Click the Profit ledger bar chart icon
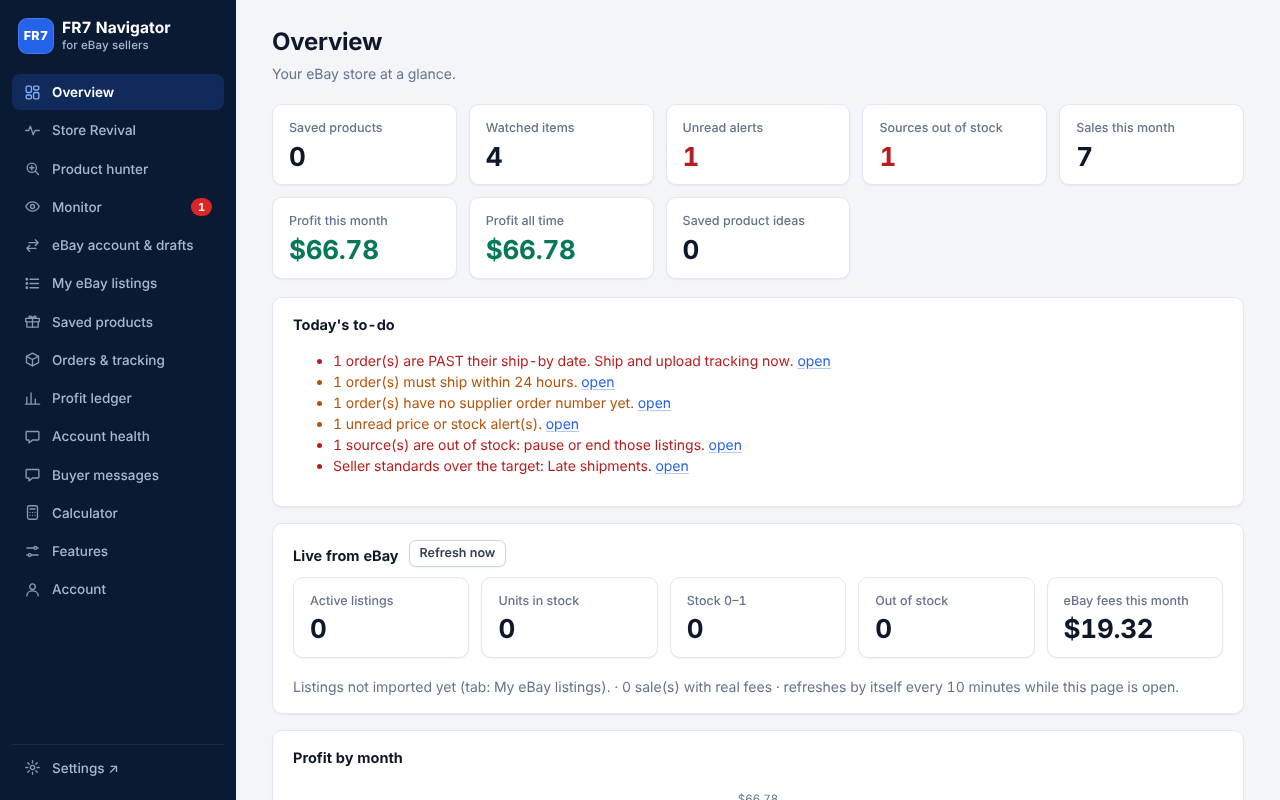 coord(32,398)
